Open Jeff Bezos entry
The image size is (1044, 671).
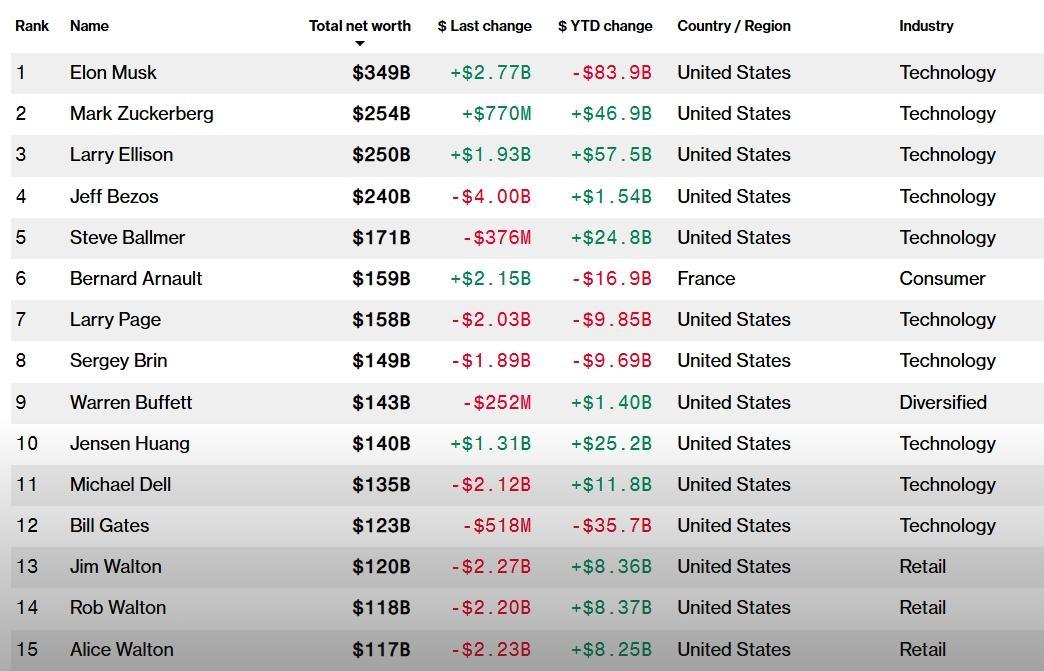[114, 197]
